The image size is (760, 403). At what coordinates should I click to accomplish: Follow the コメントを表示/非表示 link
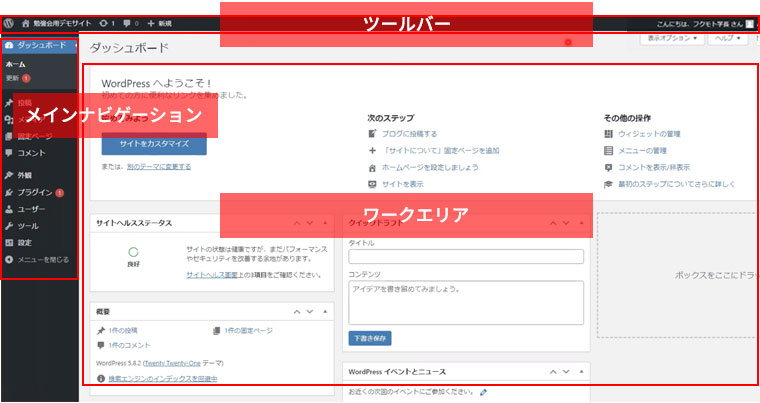pos(654,167)
